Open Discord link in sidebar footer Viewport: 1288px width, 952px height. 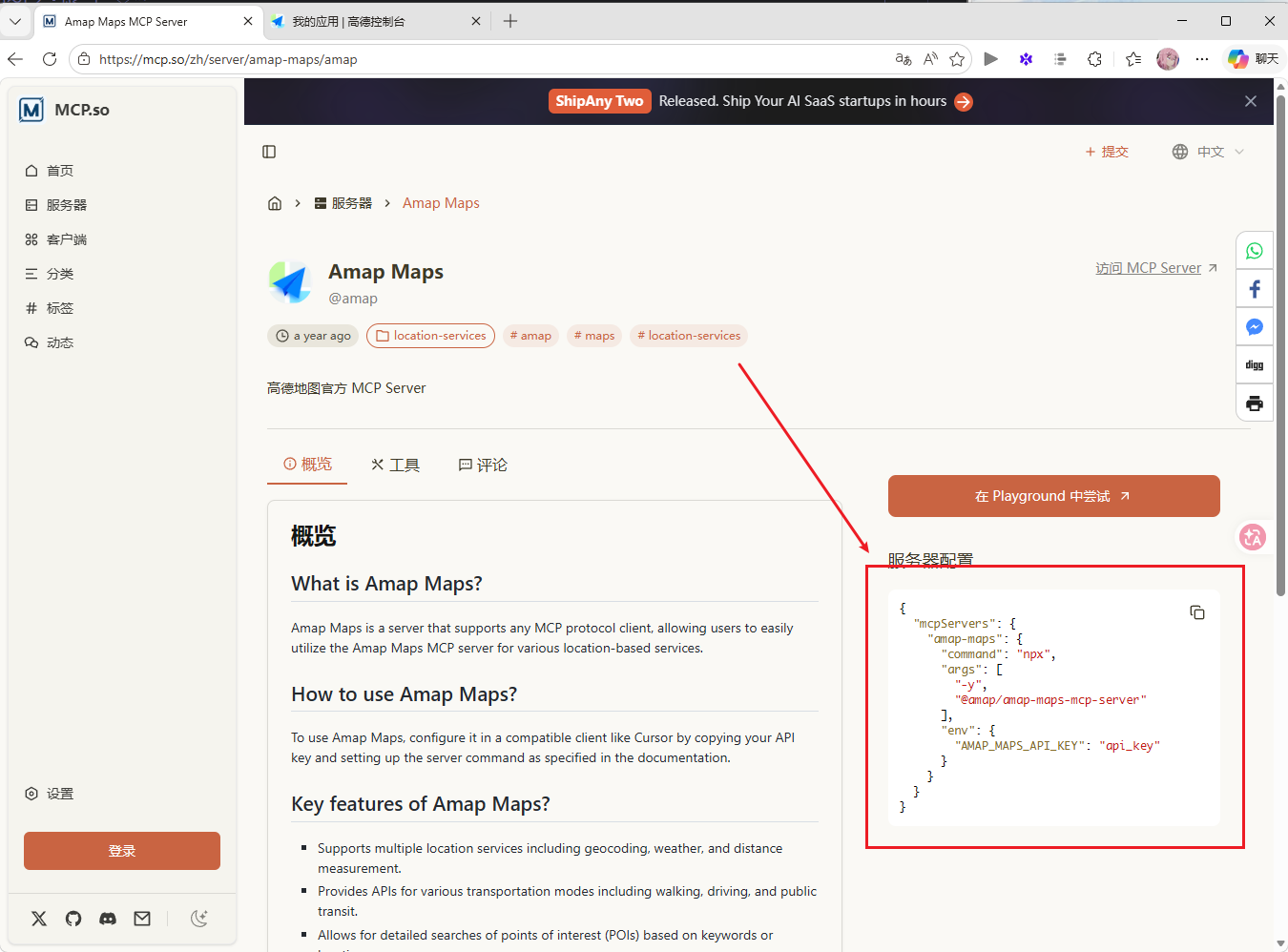[x=108, y=919]
